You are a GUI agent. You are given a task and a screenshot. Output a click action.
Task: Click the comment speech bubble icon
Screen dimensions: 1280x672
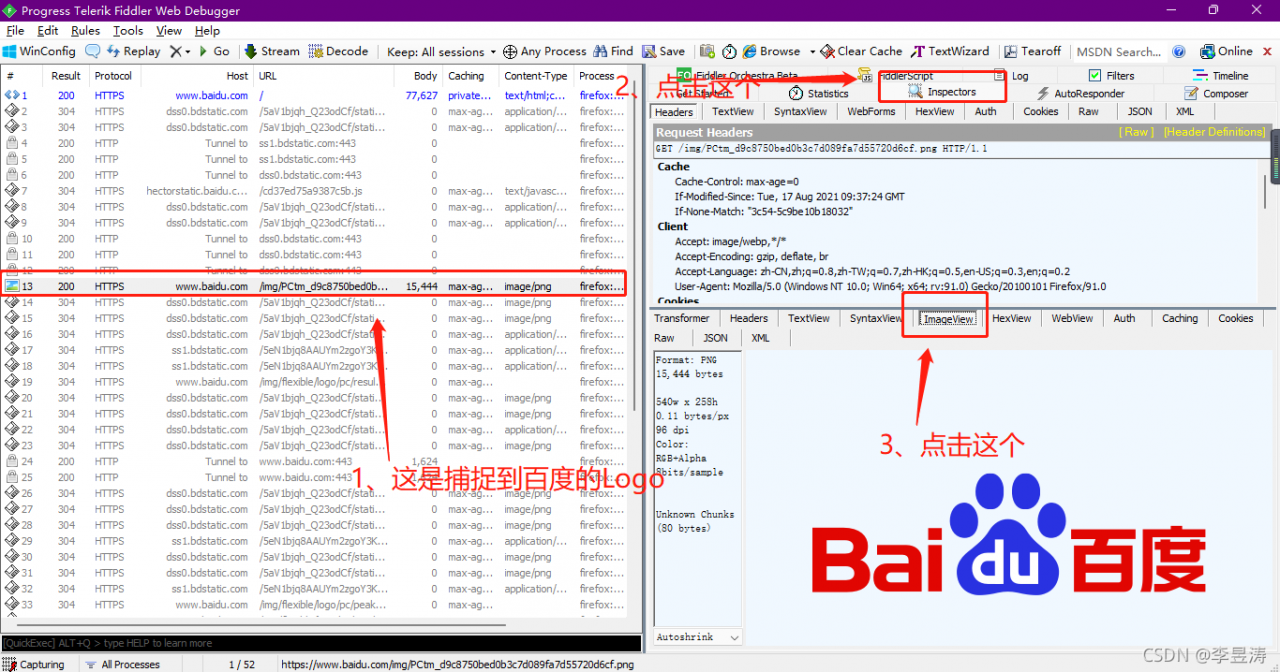tap(92, 51)
